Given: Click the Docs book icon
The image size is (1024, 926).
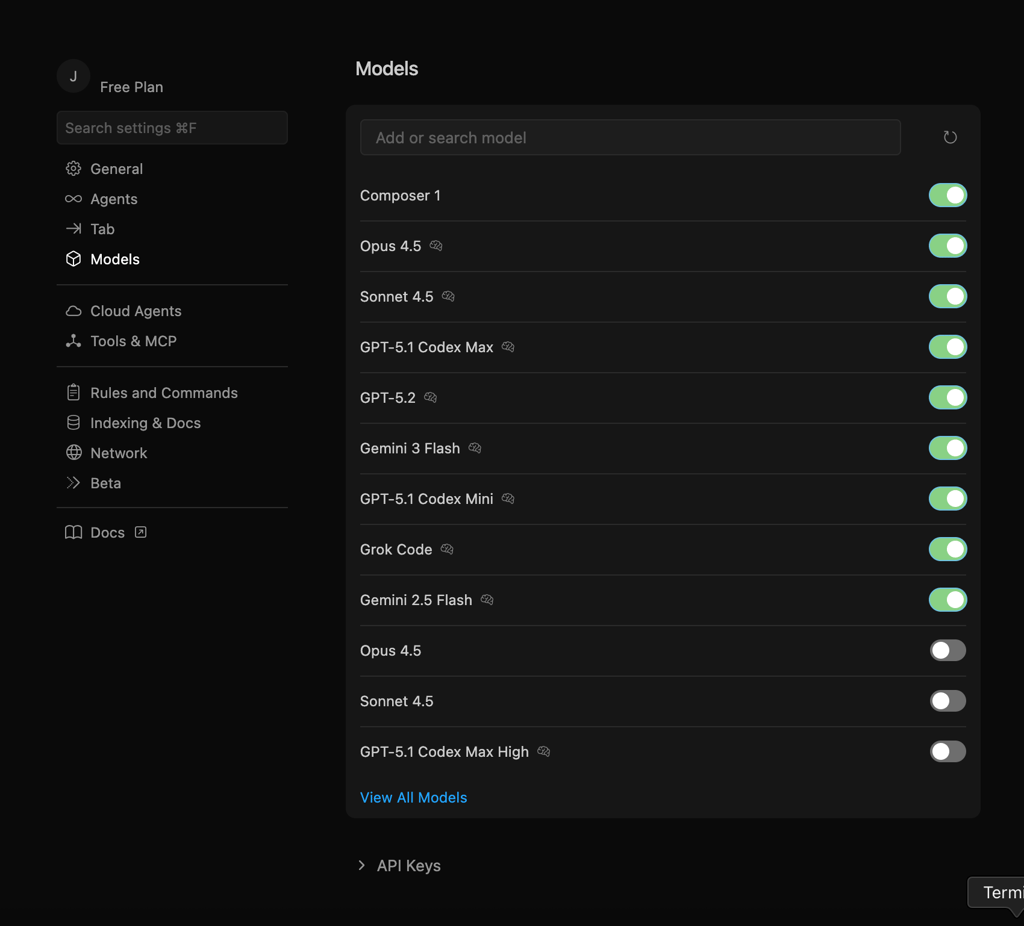Looking at the screenshot, I should (73, 532).
